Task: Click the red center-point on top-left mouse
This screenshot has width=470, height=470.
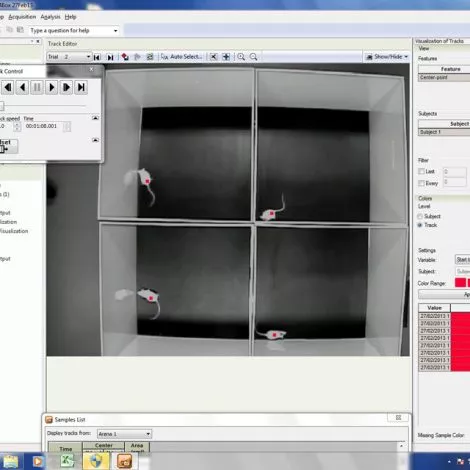Action: [147, 181]
